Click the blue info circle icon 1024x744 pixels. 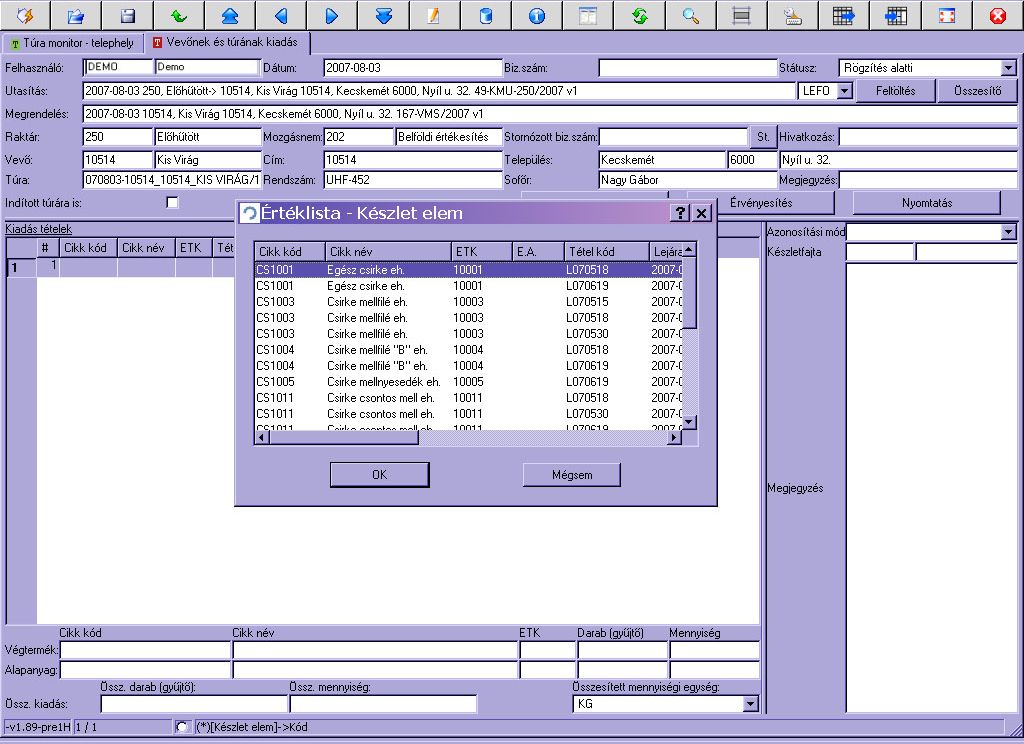click(537, 16)
